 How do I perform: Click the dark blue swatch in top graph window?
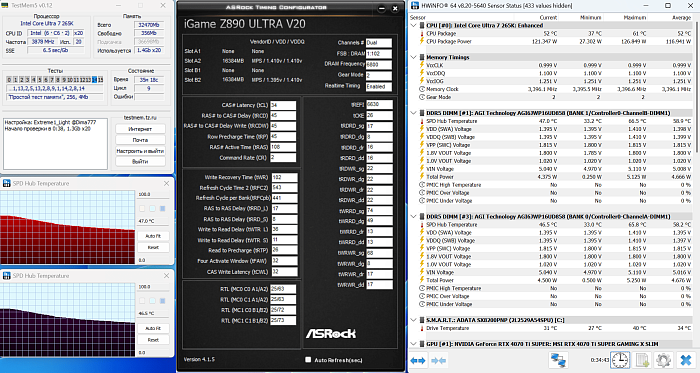click(x=162, y=208)
